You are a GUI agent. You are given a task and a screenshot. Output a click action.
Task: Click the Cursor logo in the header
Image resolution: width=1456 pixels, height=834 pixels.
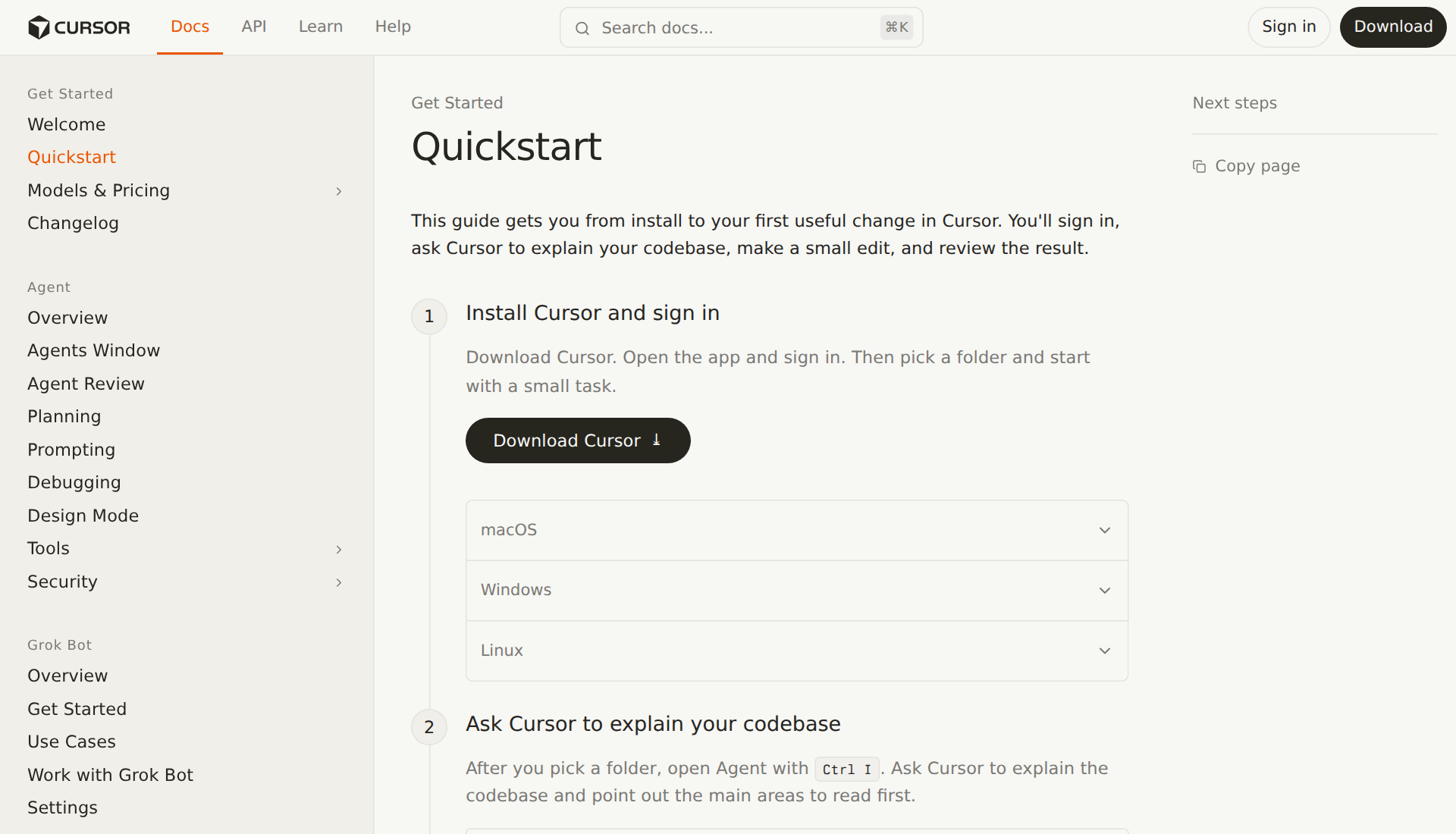coord(79,27)
